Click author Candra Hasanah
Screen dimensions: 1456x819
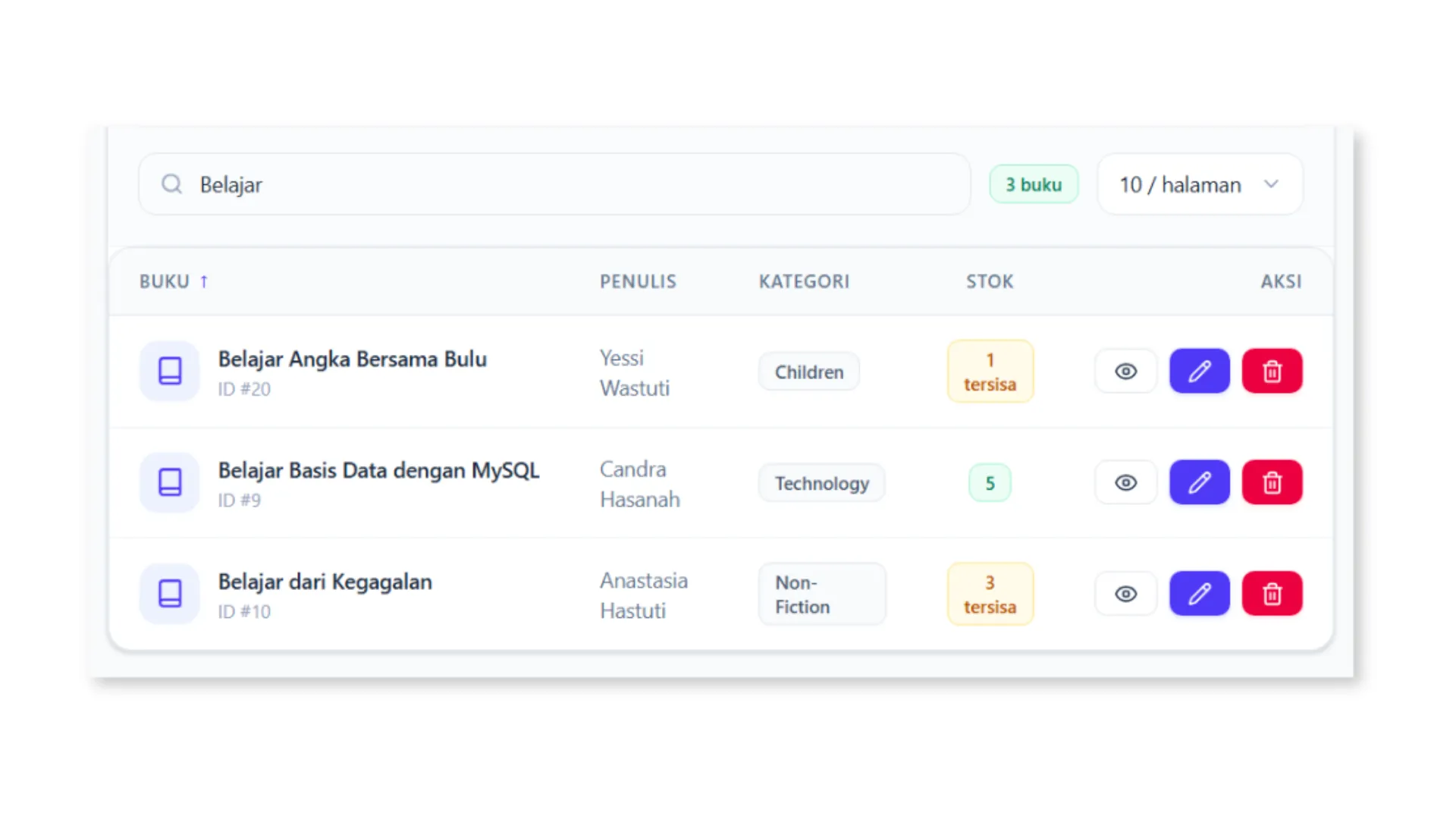click(640, 484)
